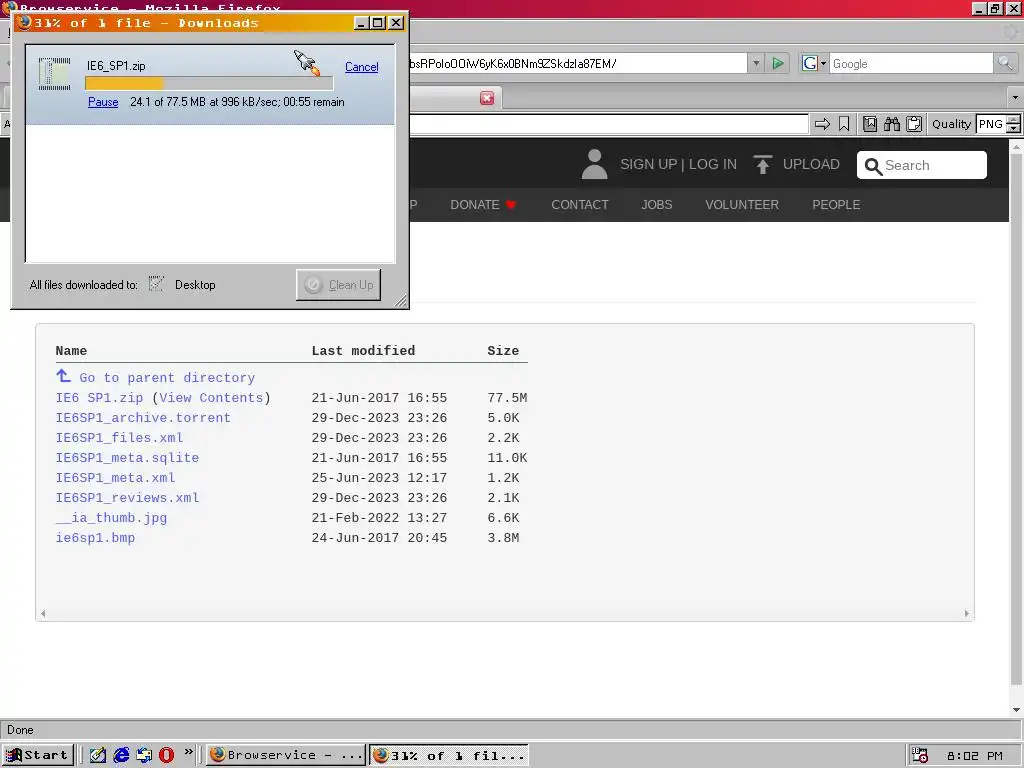Open the address bar history dropdown

756,63
